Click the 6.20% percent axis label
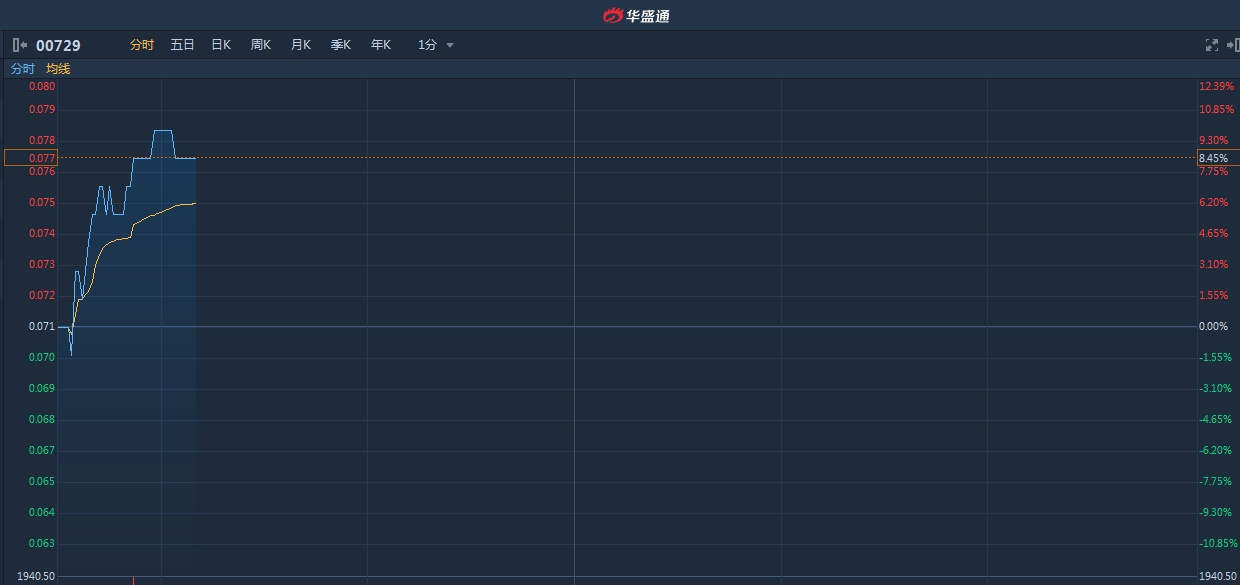This screenshot has height=585, width=1240. (x=1213, y=202)
